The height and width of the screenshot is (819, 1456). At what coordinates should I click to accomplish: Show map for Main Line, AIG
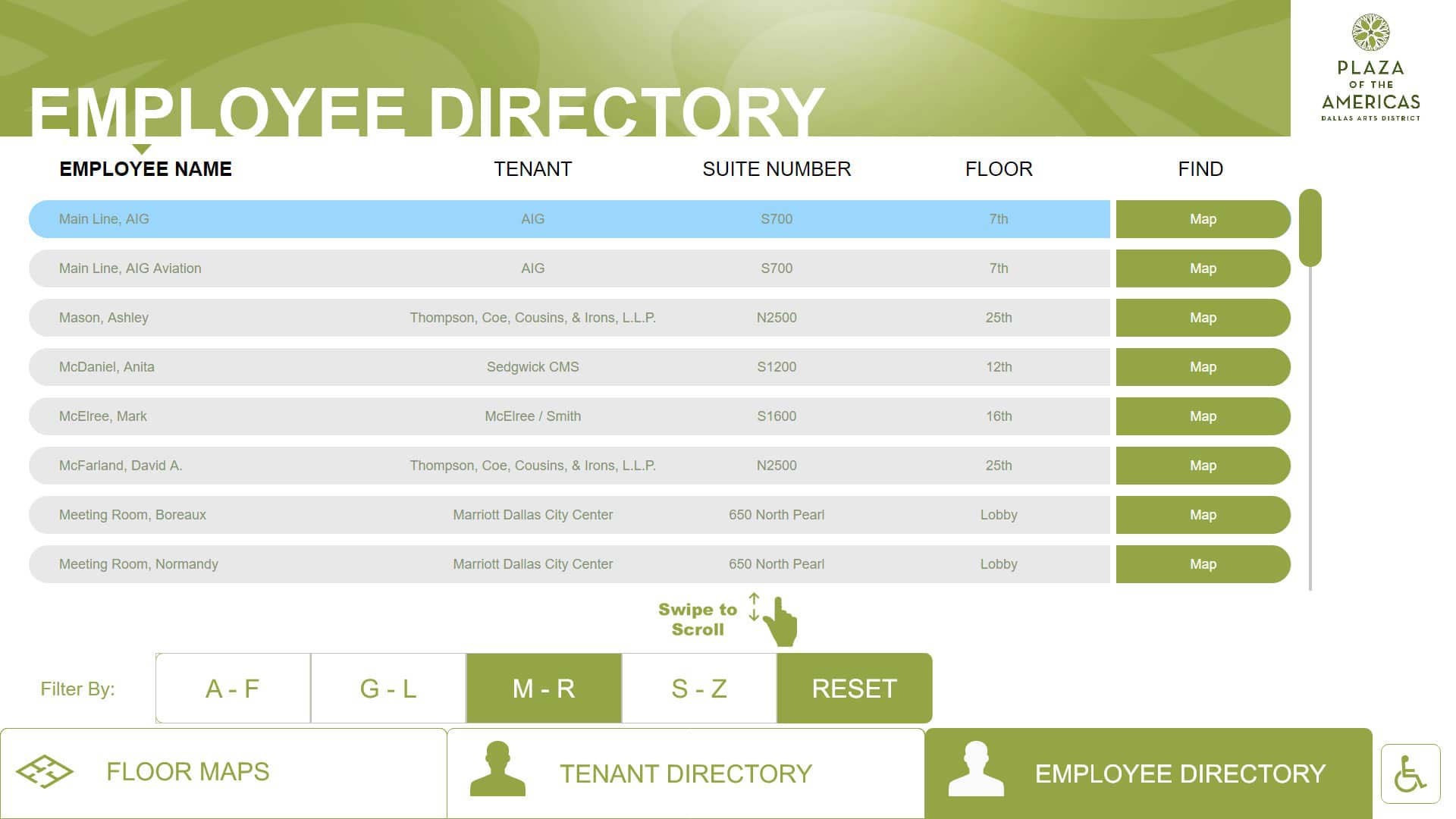tap(1203, 219)
